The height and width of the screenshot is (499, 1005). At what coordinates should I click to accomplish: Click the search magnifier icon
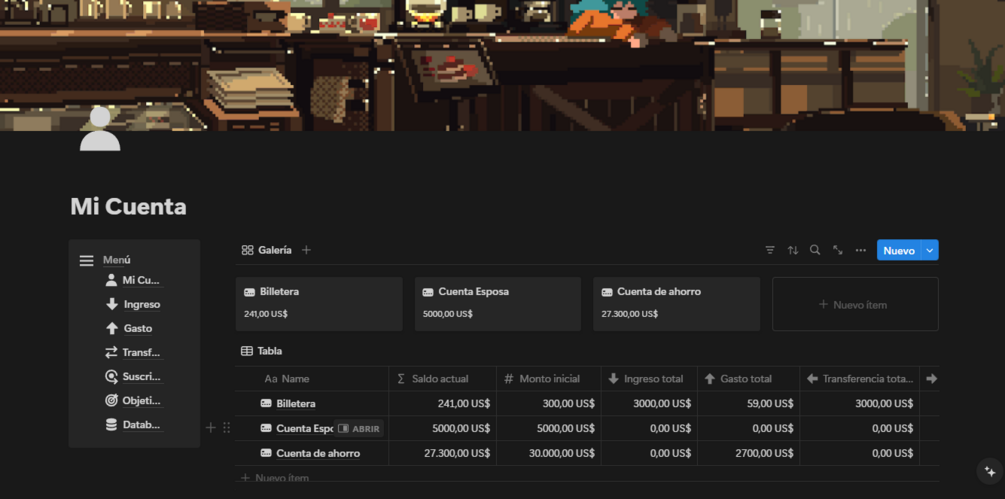pos(815,250)
